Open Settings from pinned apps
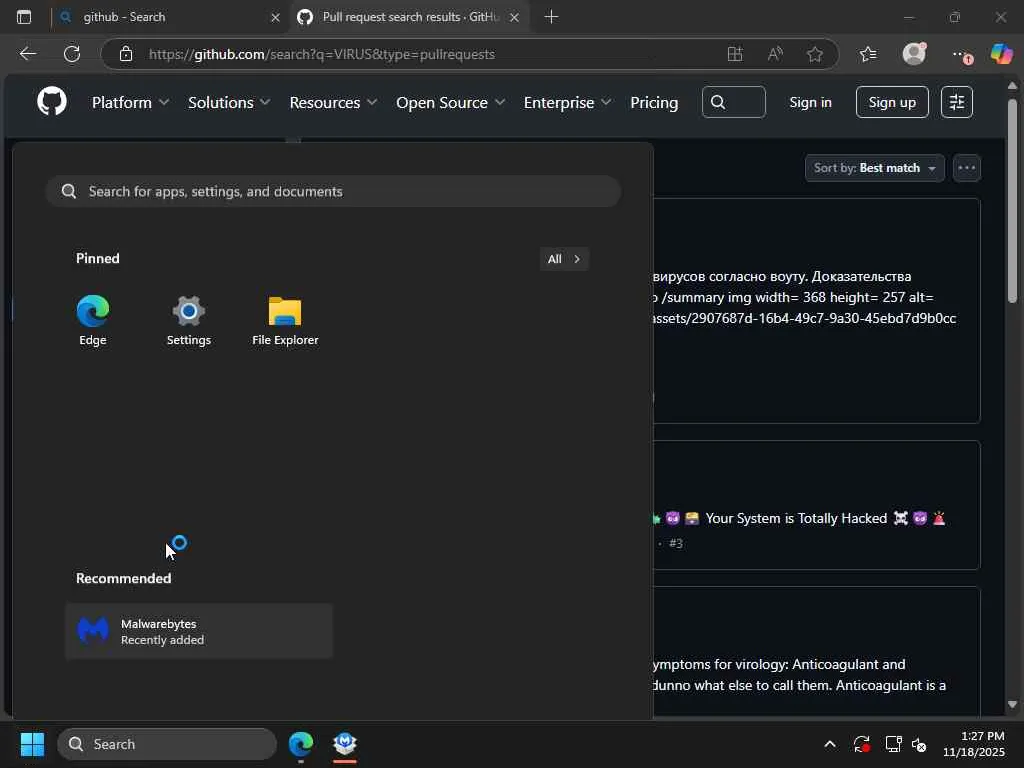 (189, 320)
